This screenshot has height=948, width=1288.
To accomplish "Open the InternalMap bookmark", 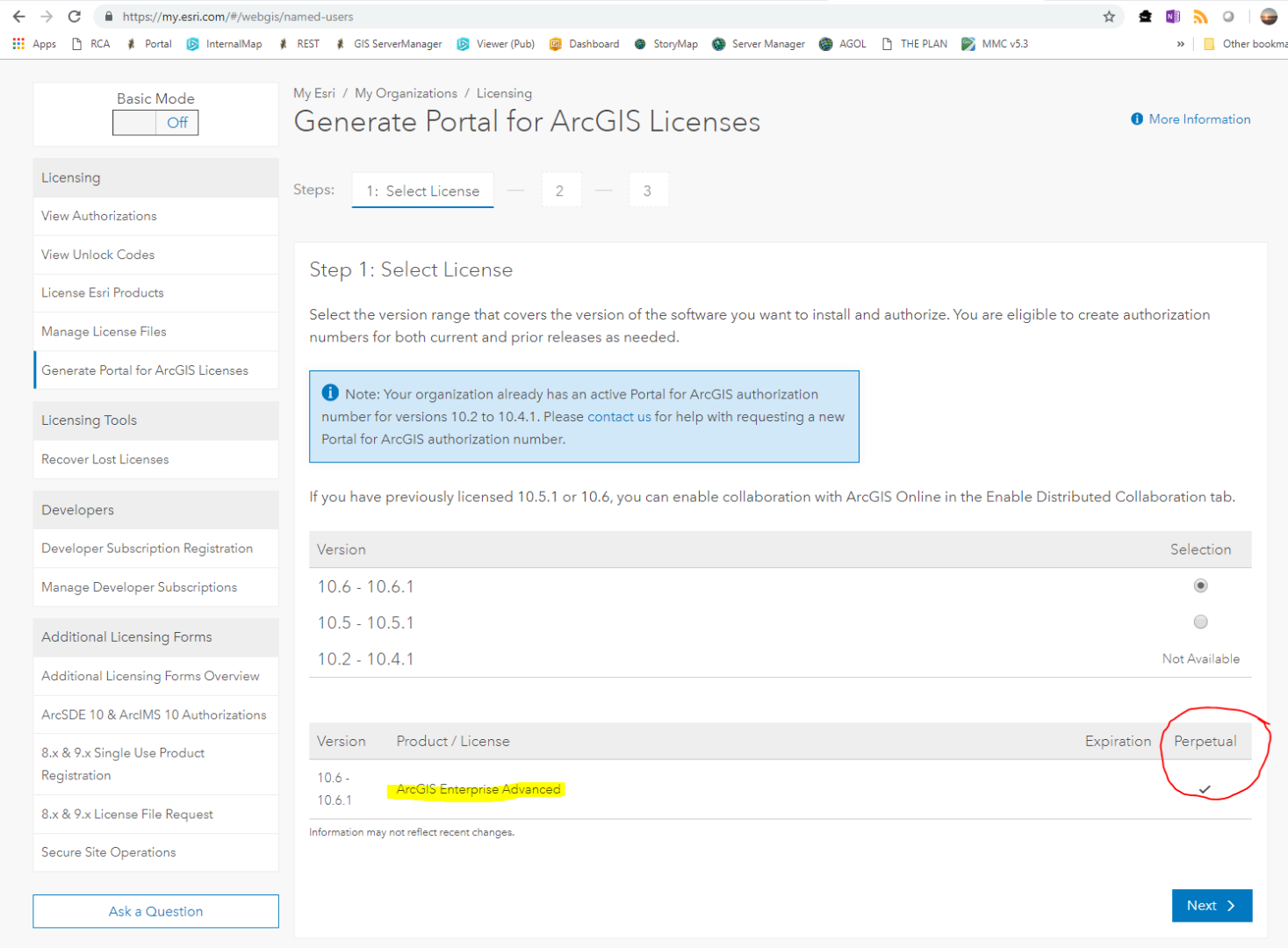I will 224,44.
